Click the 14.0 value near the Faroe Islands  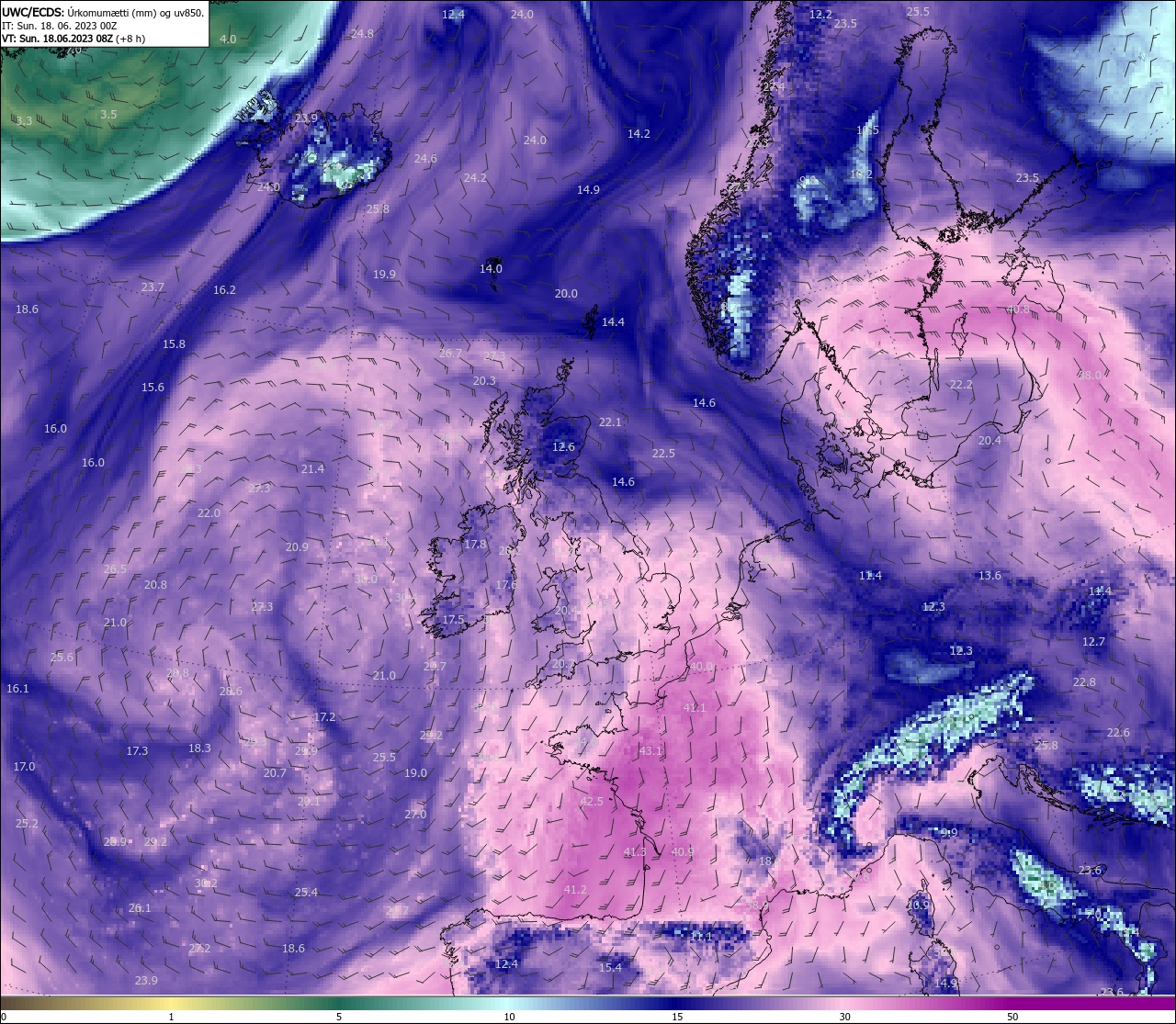491,269
